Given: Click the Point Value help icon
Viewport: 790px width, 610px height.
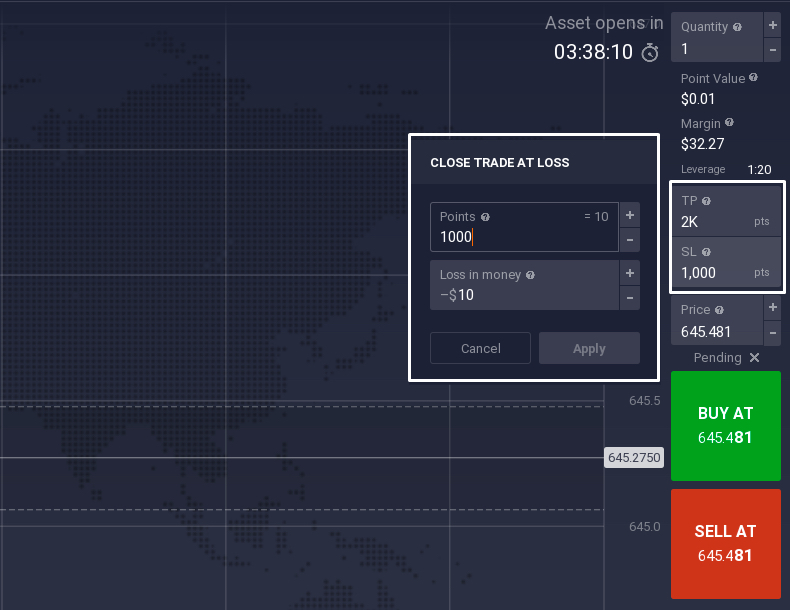Looking at the screenshot, I should click(753, 77).
